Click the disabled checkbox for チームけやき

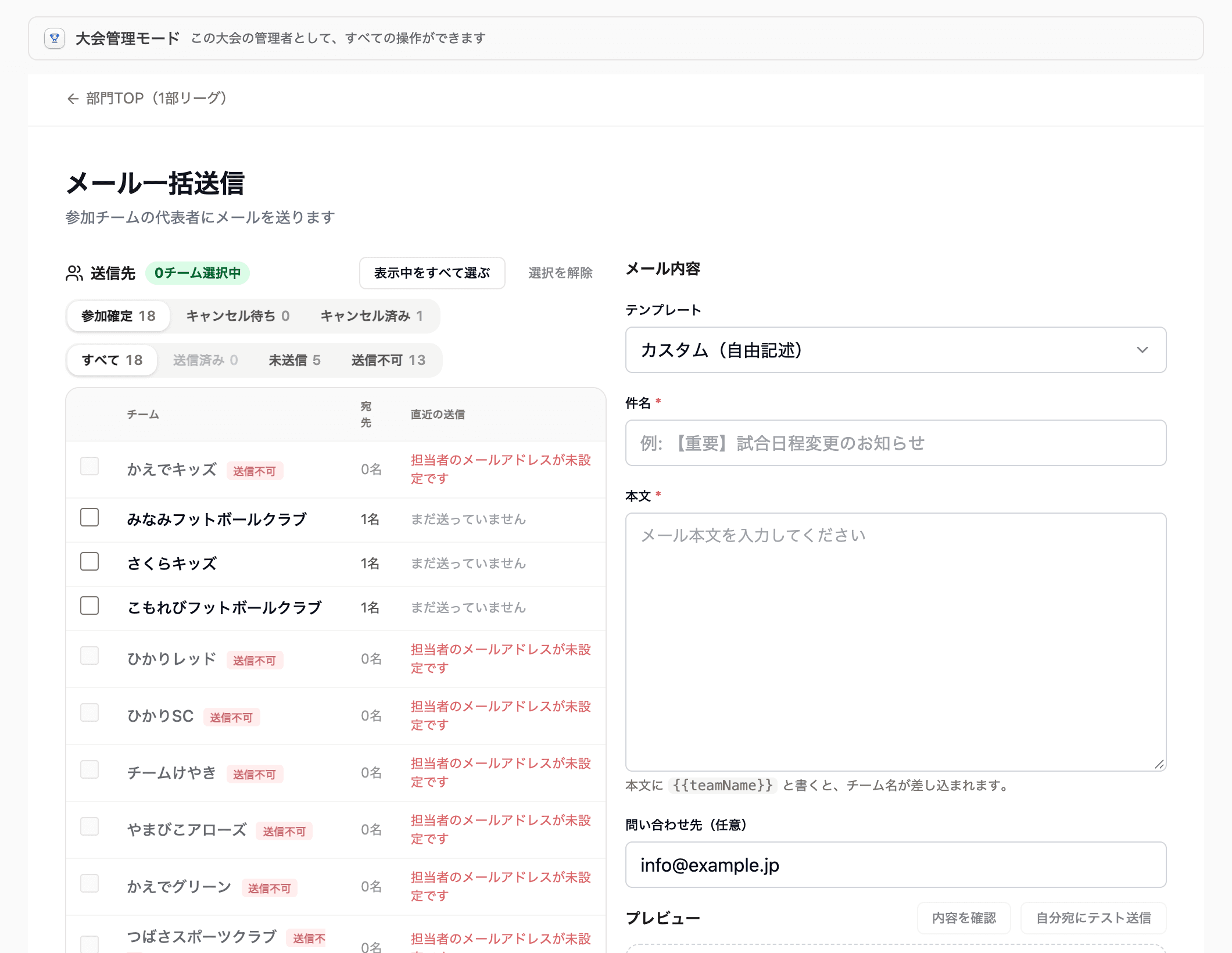89,769
